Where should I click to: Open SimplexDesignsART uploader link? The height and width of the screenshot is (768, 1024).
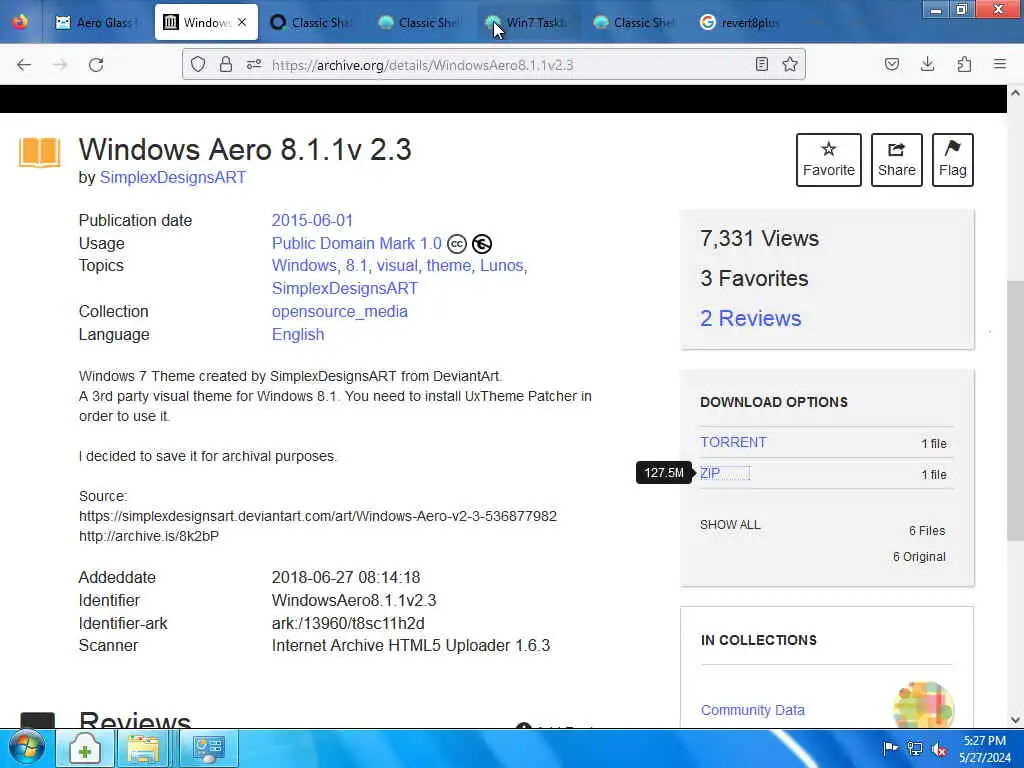(x=173, y=178)
